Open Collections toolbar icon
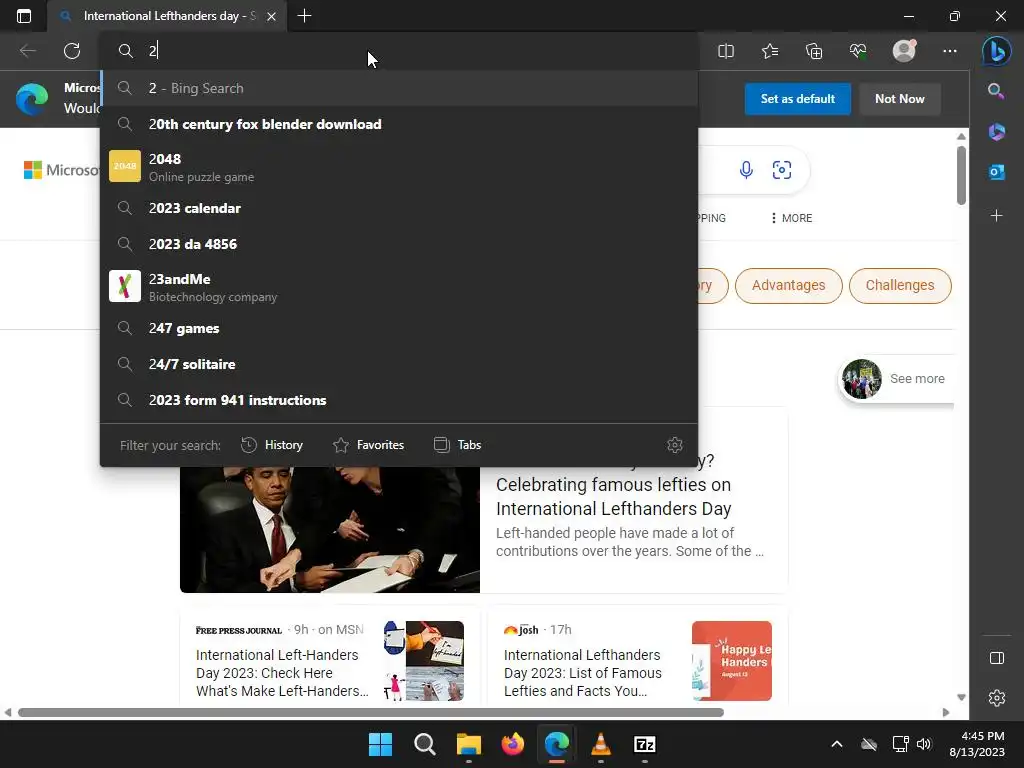Viewport: 1024px width, 768px height. [814, 51]
